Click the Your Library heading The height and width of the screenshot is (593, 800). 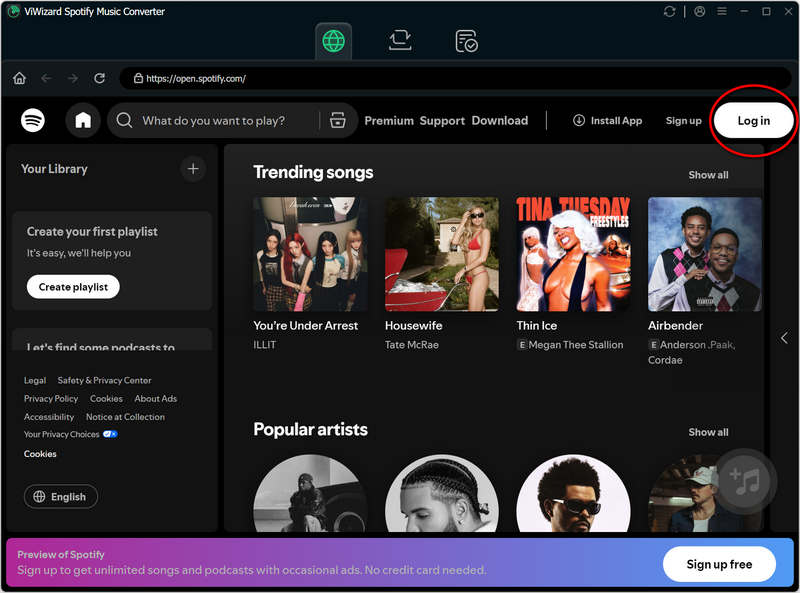click(x=54, y=169)
